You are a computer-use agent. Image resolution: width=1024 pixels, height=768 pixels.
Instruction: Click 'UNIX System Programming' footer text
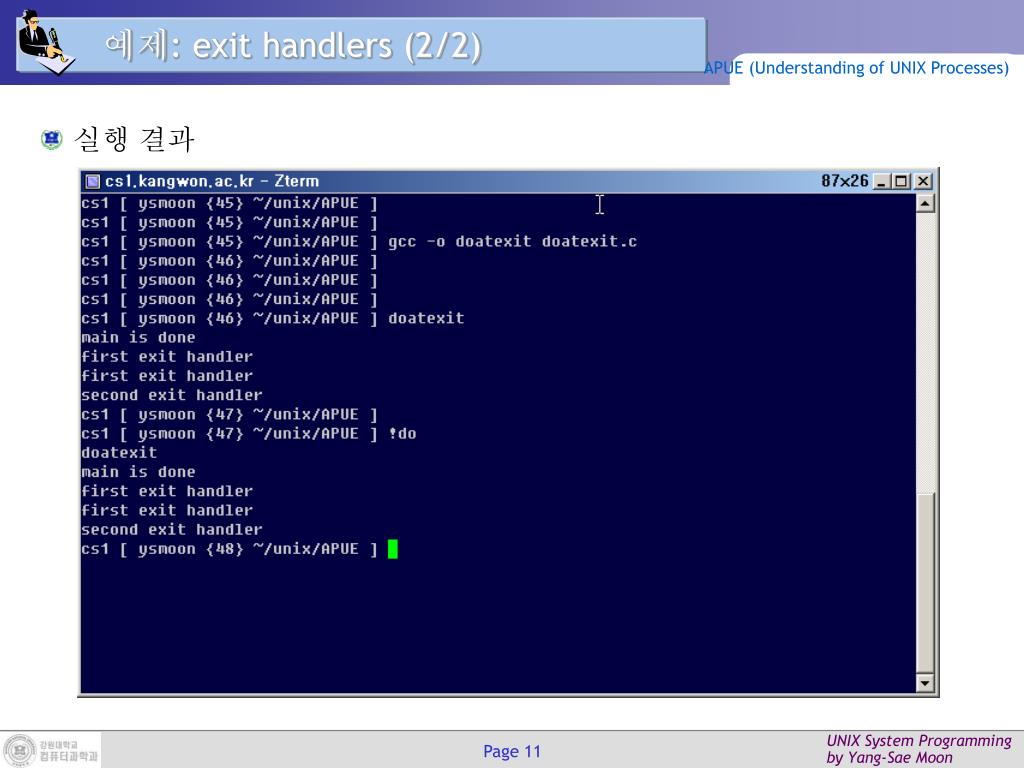[919, 741]
